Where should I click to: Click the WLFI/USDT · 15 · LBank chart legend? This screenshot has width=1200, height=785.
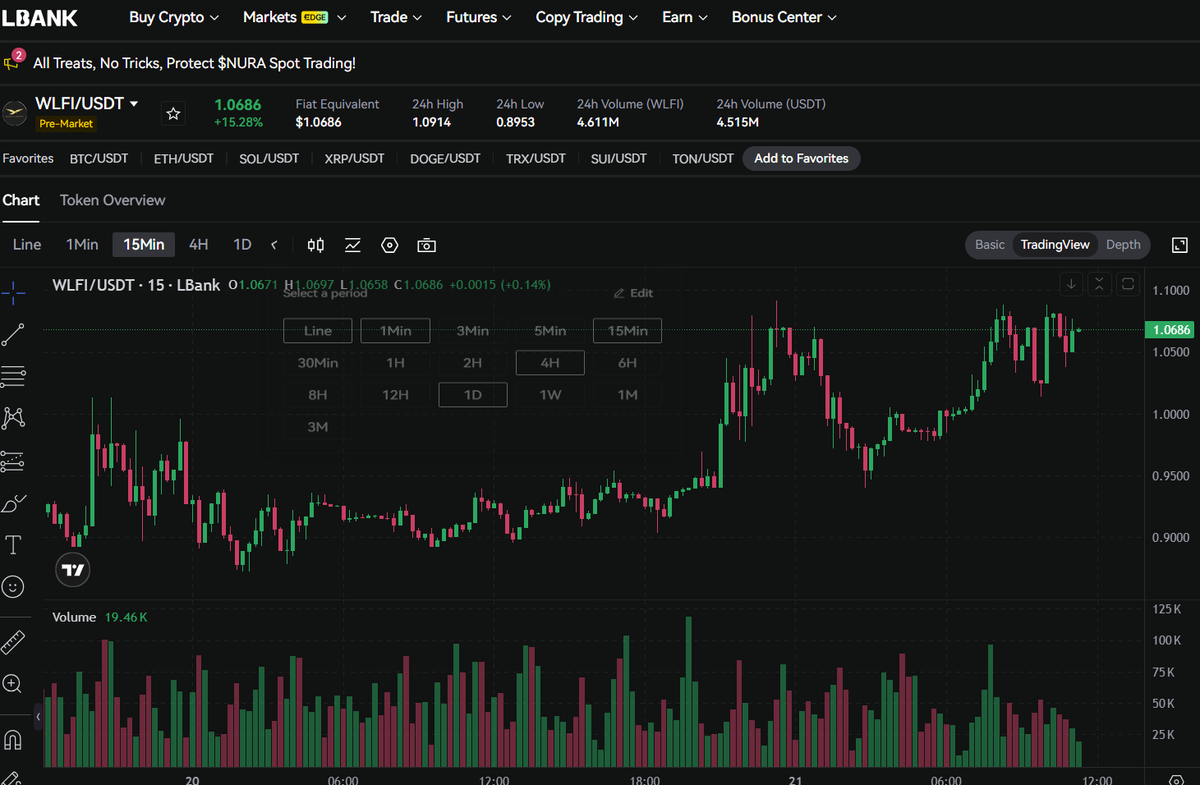point(136,285)
